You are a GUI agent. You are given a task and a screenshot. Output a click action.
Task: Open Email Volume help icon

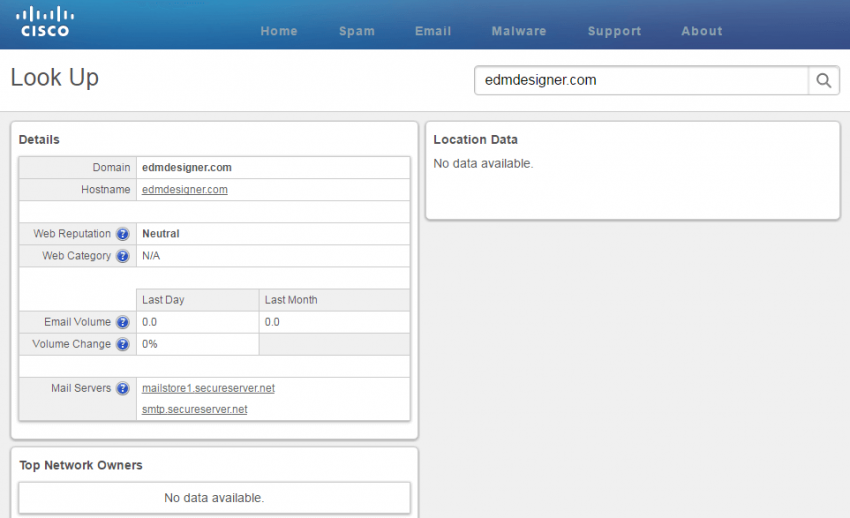tap(123, 322)
